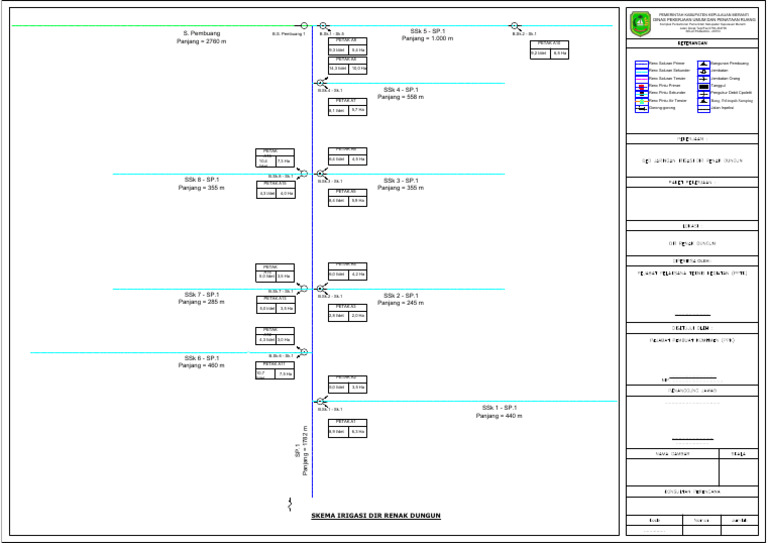Viewport: 768px width, 543px height.
Task: Select the SKEMA IRIGASI DIR RENAK DUNGUN title
Action: (x=375, y=516)
